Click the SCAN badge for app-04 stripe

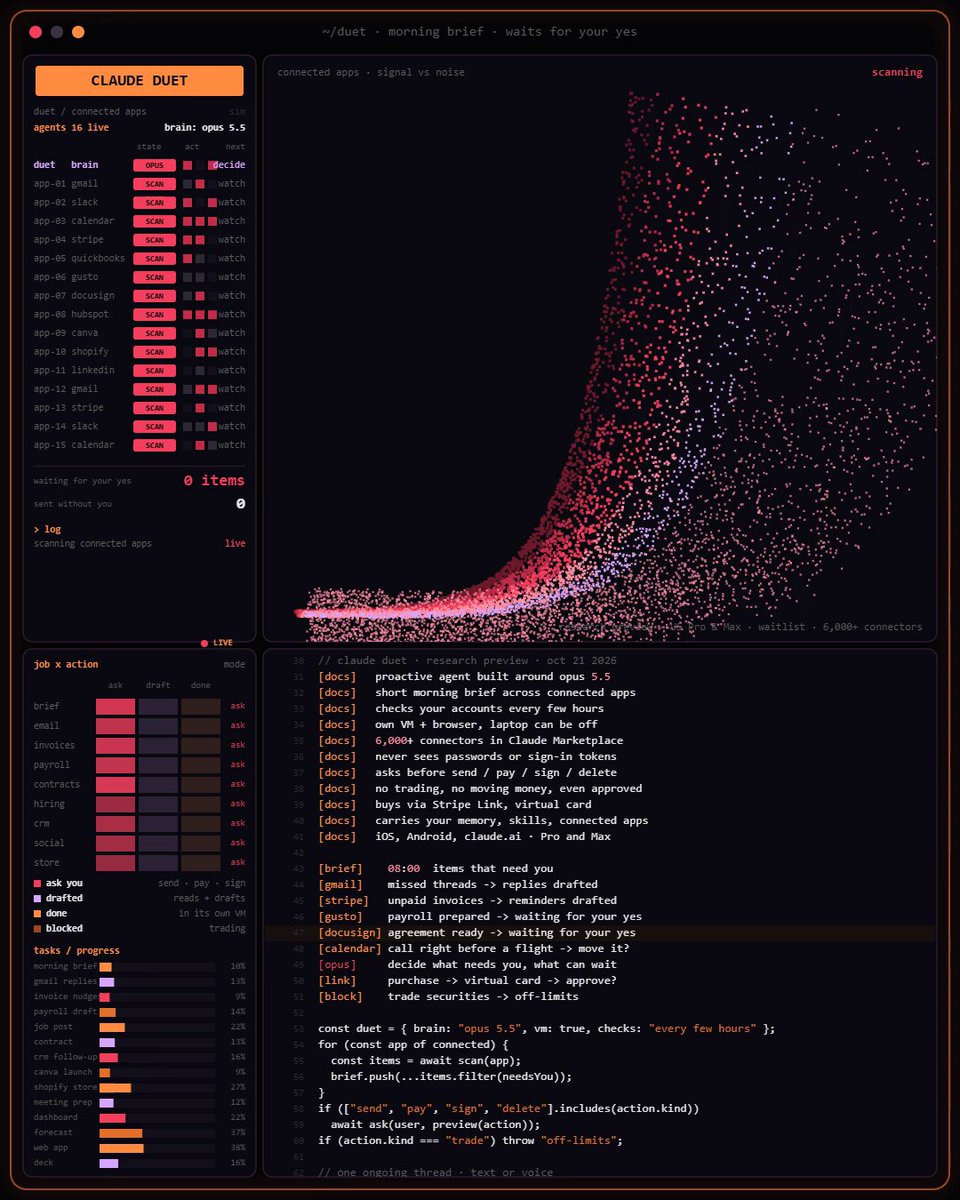[x=154, y=240]
